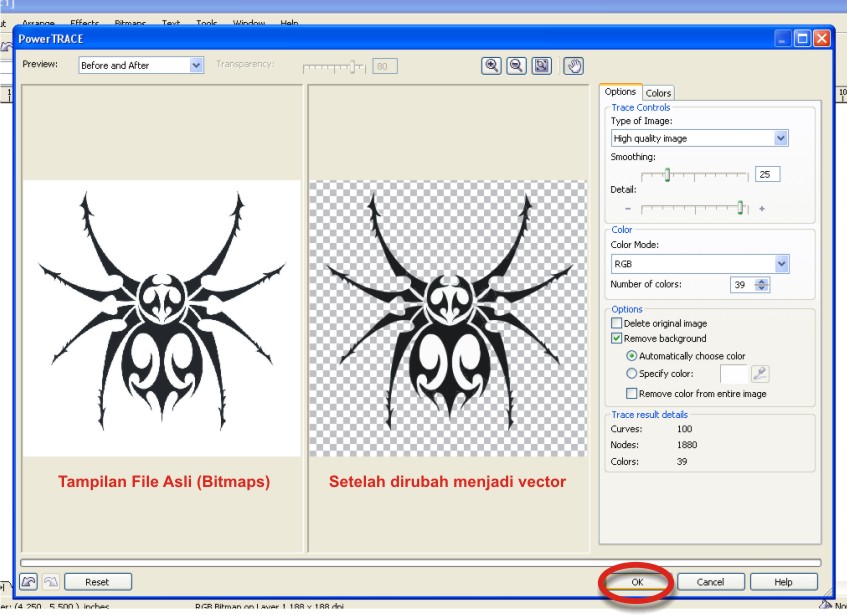Click the Nodes value 1880
This screenshot has width=847, height=615.
pos(687,445)
